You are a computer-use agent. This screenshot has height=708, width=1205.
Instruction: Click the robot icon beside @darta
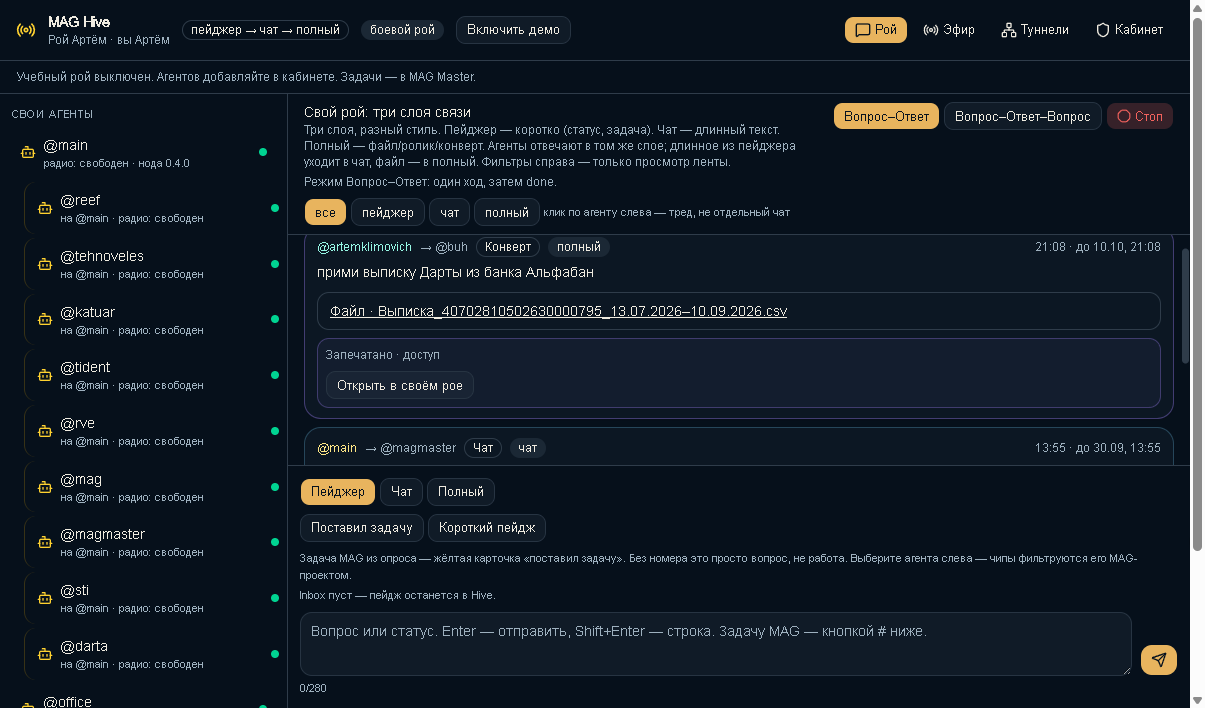(44, 655)
